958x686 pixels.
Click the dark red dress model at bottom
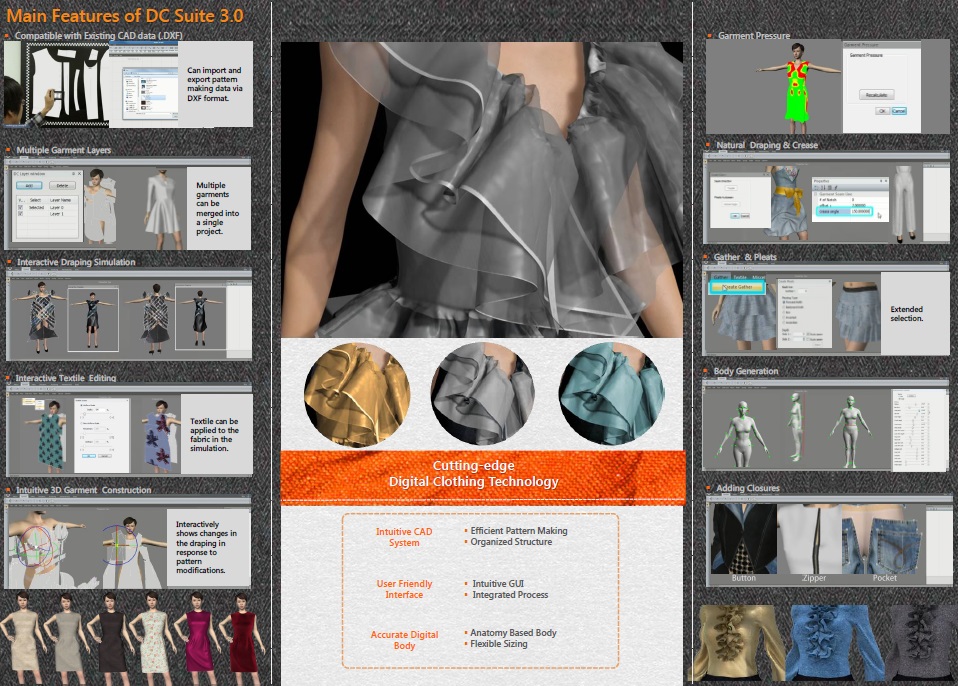click(x=242, y=637)
